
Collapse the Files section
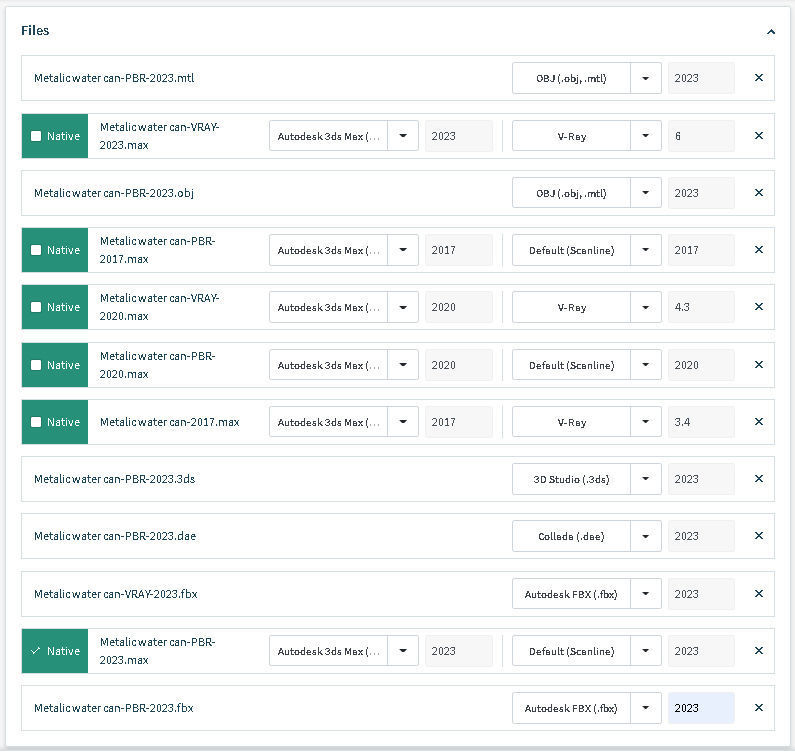(771, 31)
